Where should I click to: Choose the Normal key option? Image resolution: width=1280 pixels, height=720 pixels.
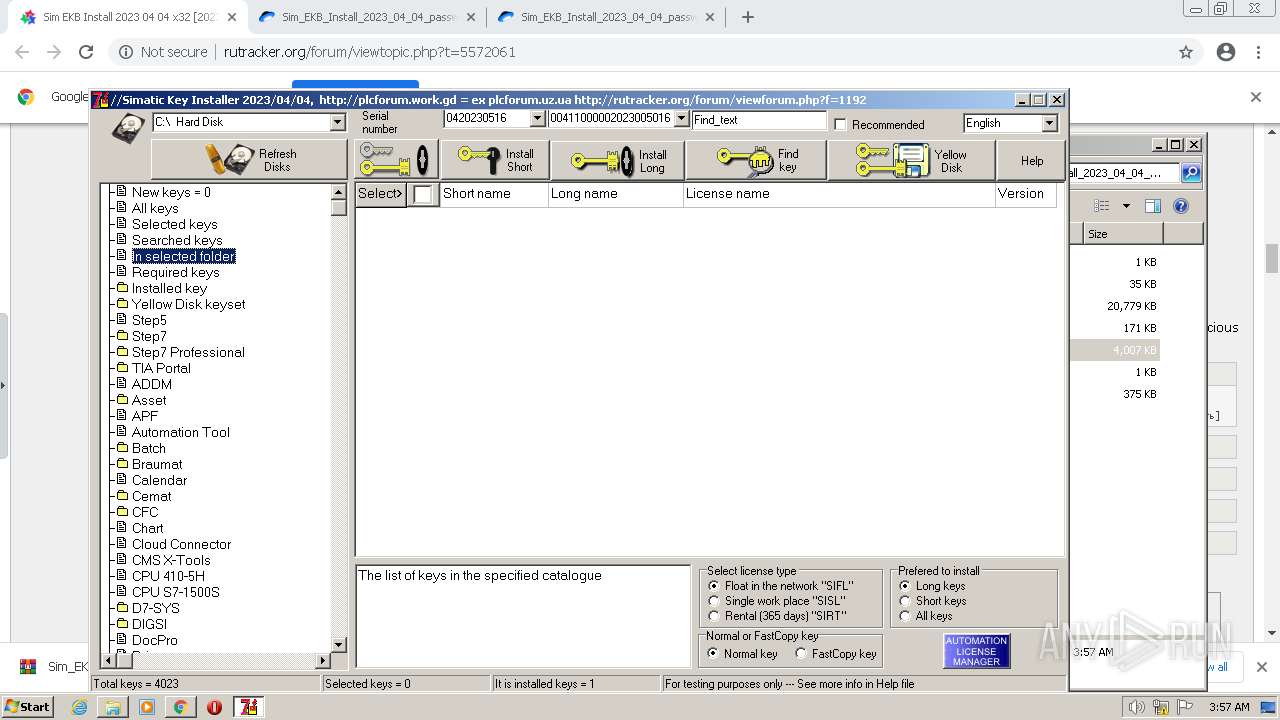[713, 654]
